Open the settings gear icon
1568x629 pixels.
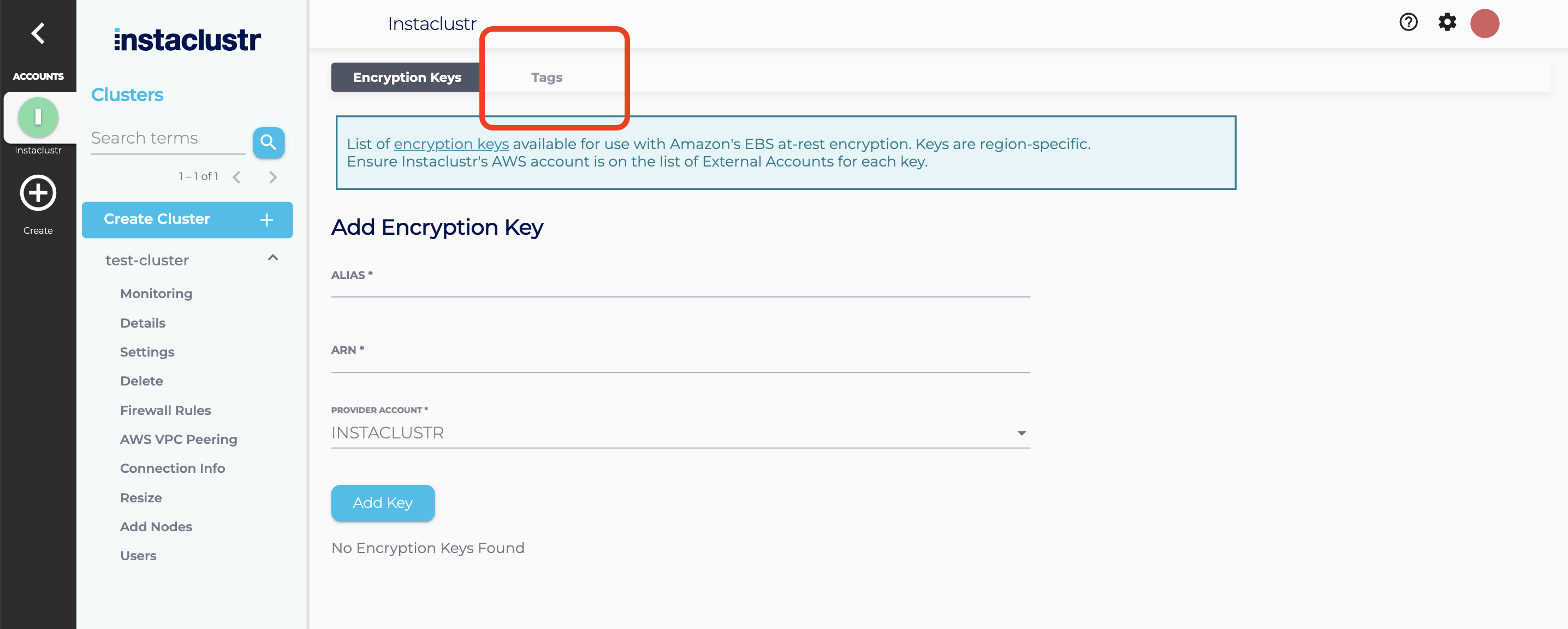[x=1447, y=22]
